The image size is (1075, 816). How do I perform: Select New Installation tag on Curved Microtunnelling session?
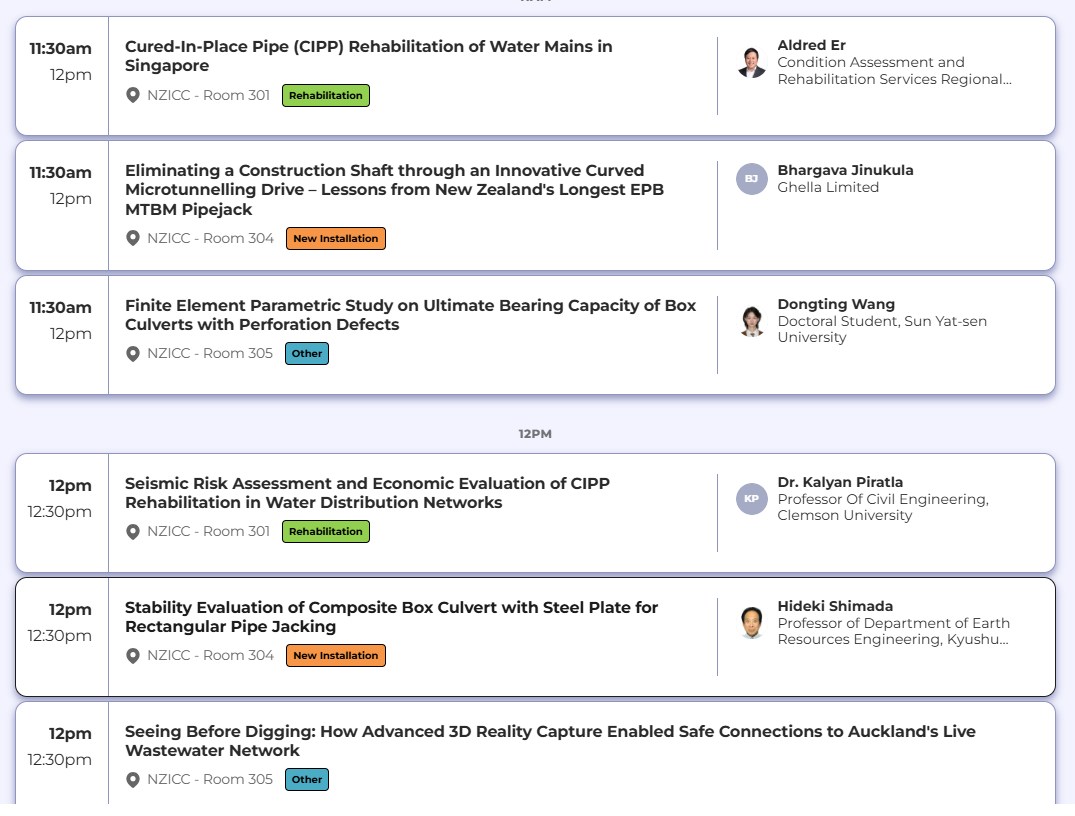[336, 239]
